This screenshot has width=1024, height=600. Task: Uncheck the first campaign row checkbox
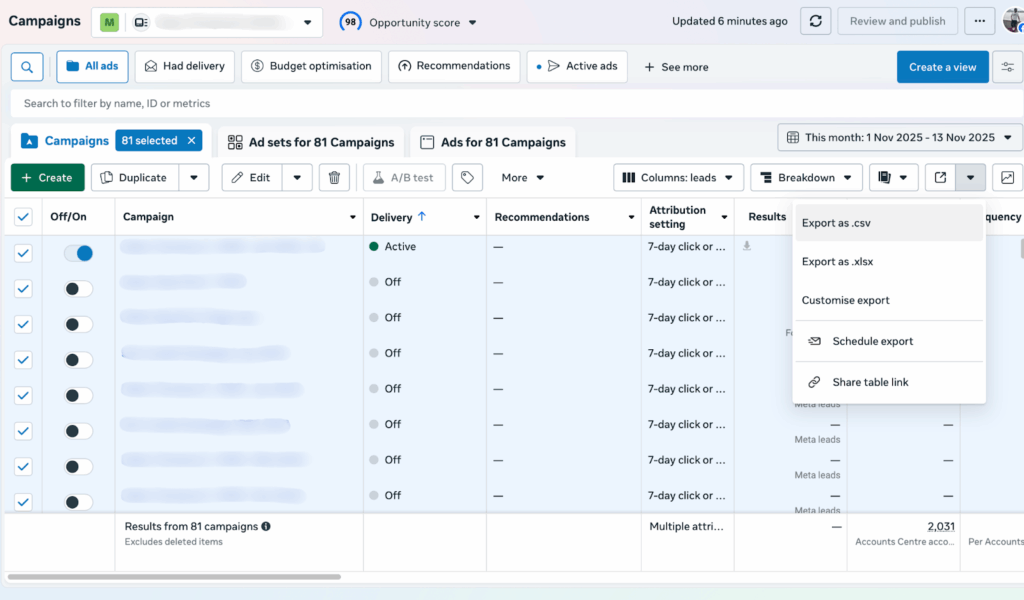(24, 254)
